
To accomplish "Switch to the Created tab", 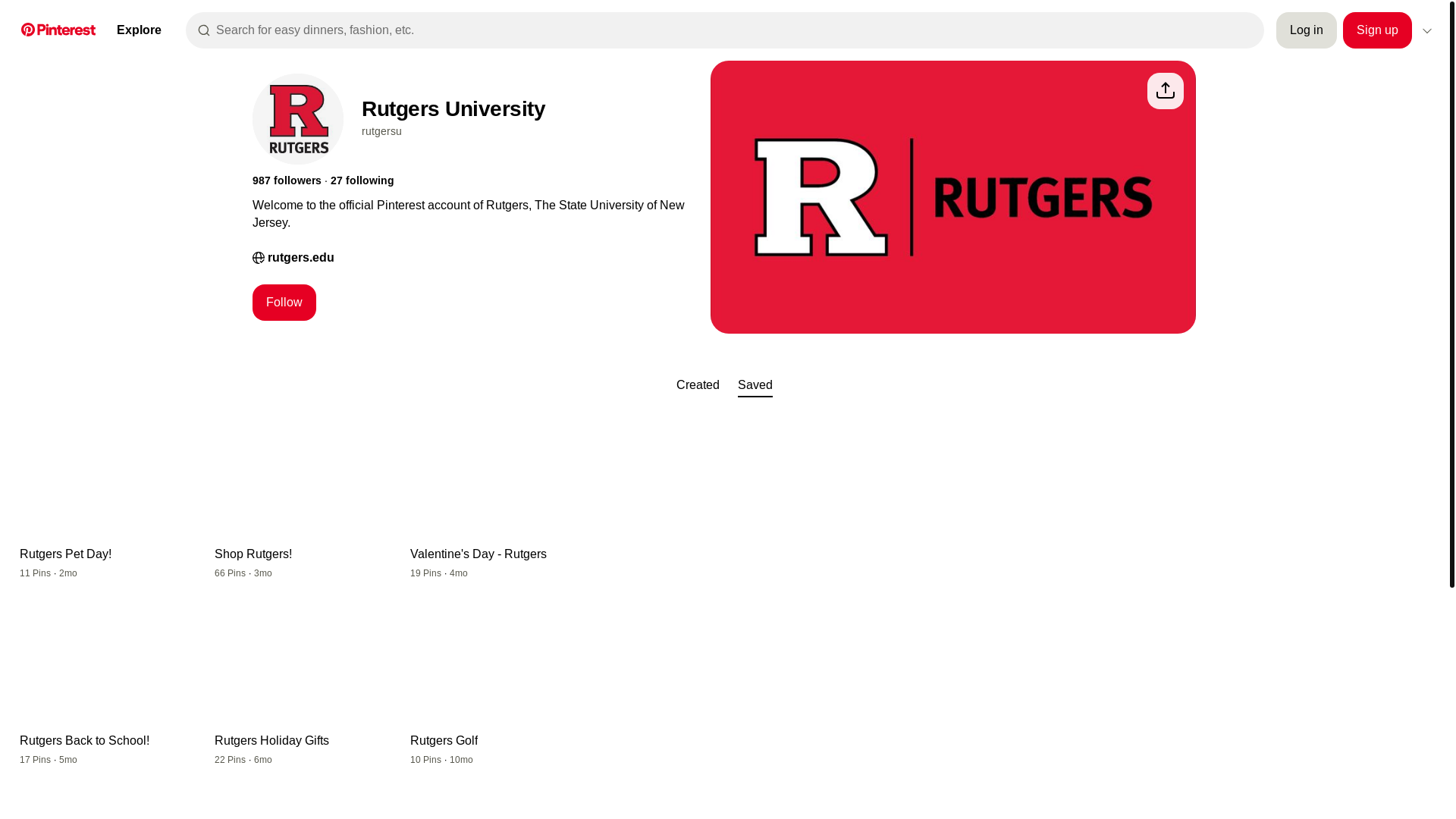I will pos(698,385).
